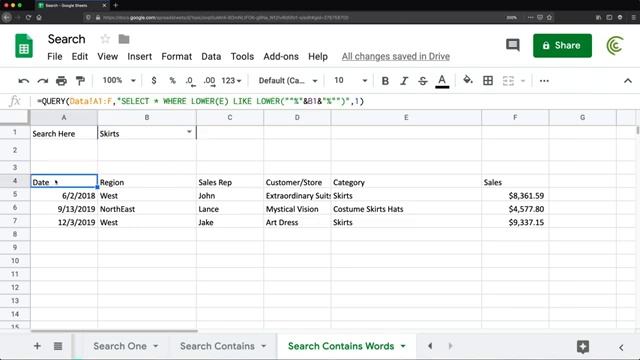Click the Print icon
The height and width of the screenshot is (360, 640).
click(x=61, y=81)
